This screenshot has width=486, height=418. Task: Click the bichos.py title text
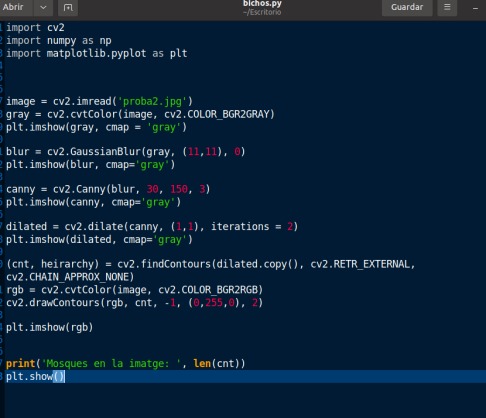point(262,4)
